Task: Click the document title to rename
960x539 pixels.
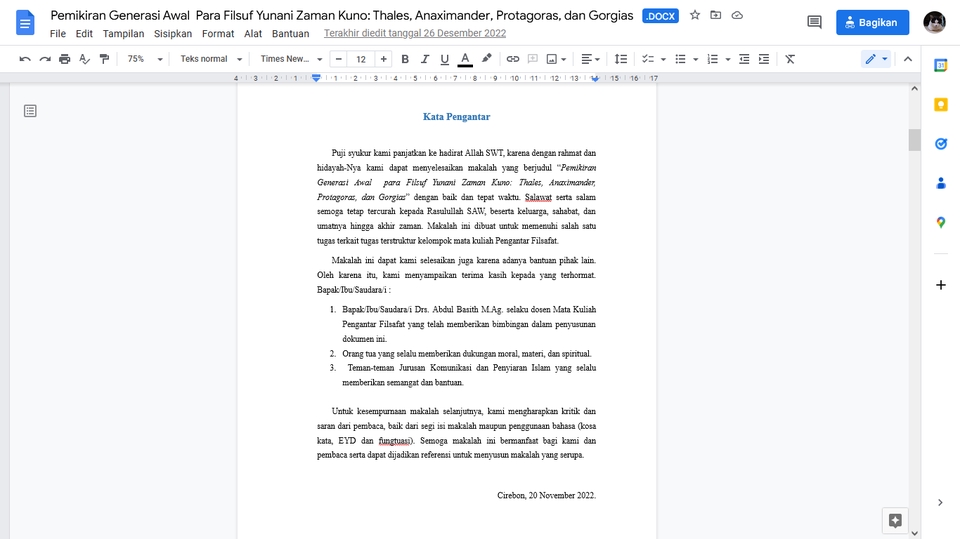Action: (x=342, y=15)
